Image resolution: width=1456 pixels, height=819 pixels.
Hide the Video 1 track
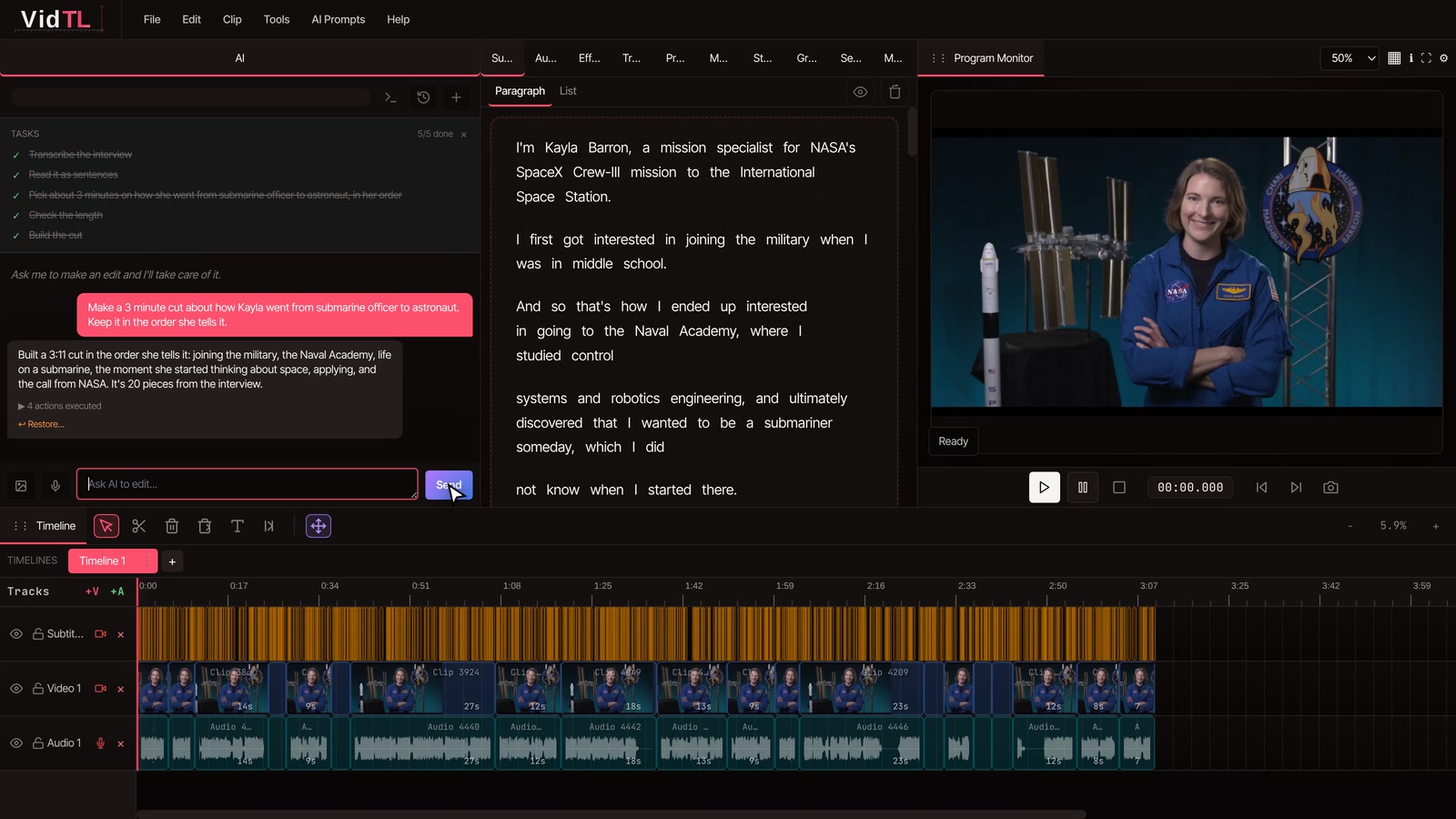click(x=16, y=689)
